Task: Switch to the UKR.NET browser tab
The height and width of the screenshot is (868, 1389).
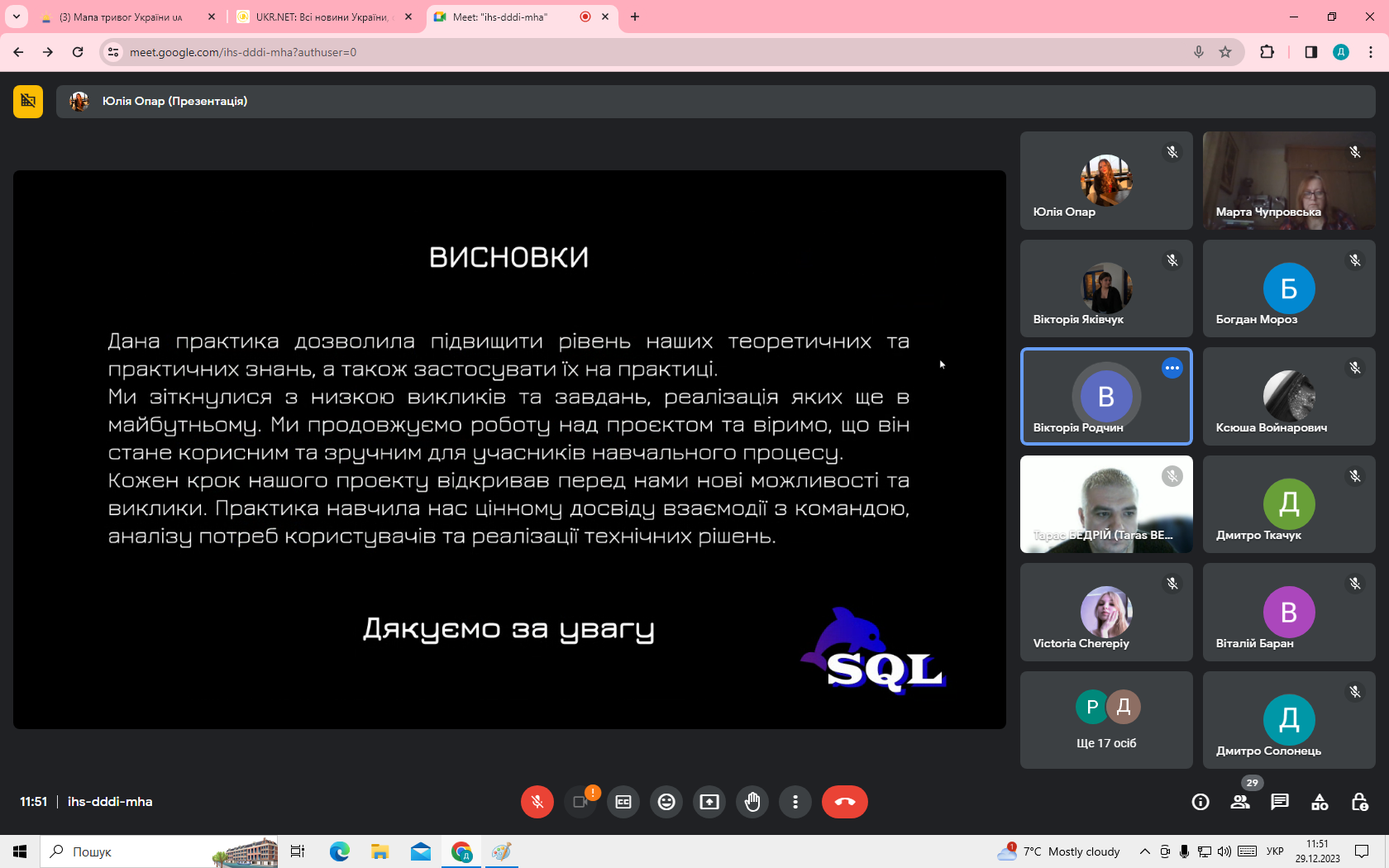Action: pos(321,17)
